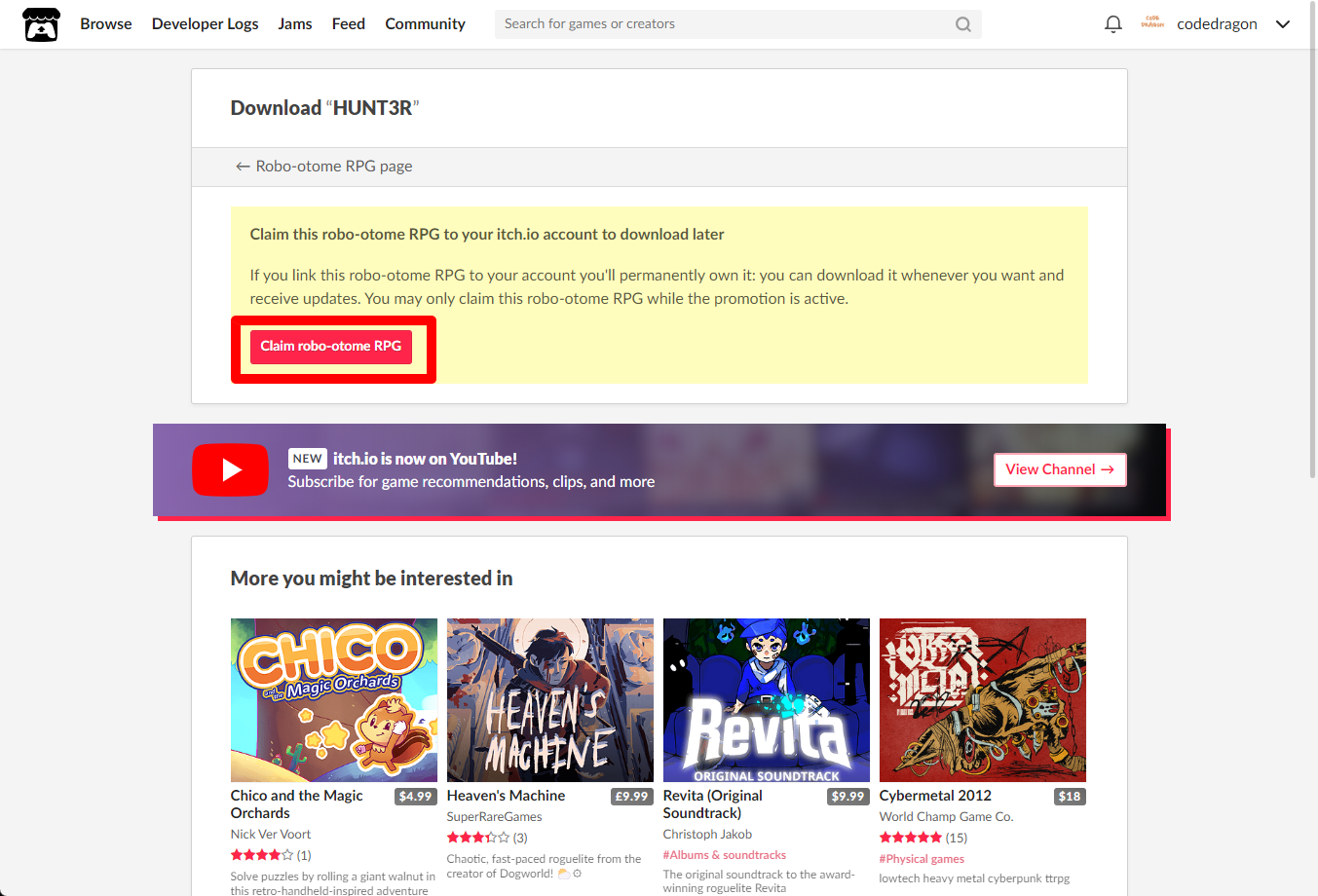
Task: Click the Revita (Original Soundtrack) title link
Action: (x=713, y=804)
